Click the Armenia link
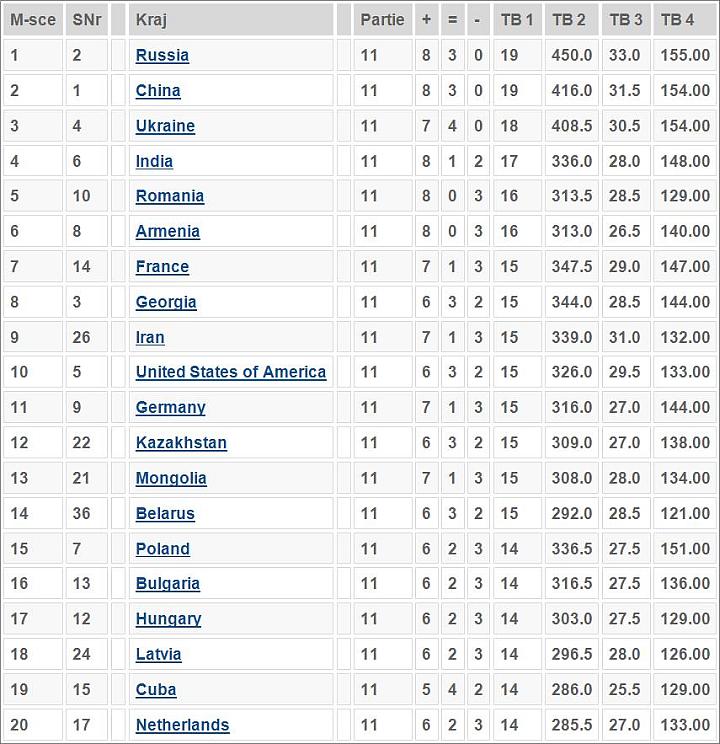Viewport: 720px width, 744px height. 168,232
